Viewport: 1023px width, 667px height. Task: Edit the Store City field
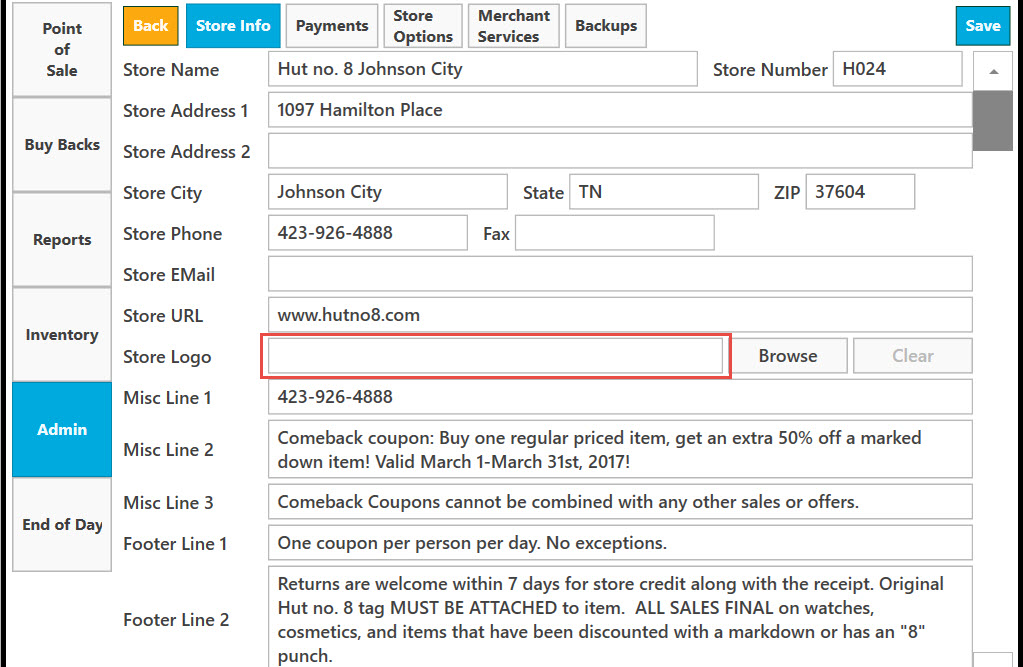(388, 192)
